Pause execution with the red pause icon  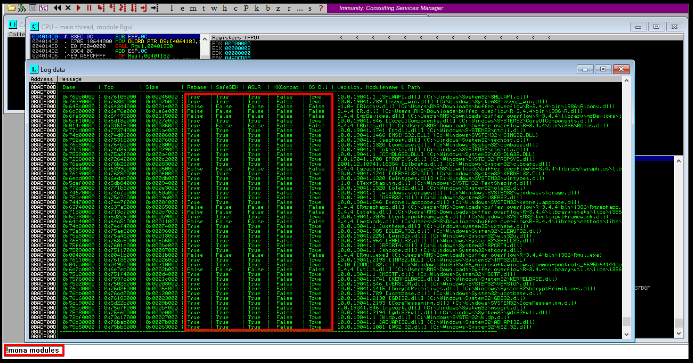89,8
